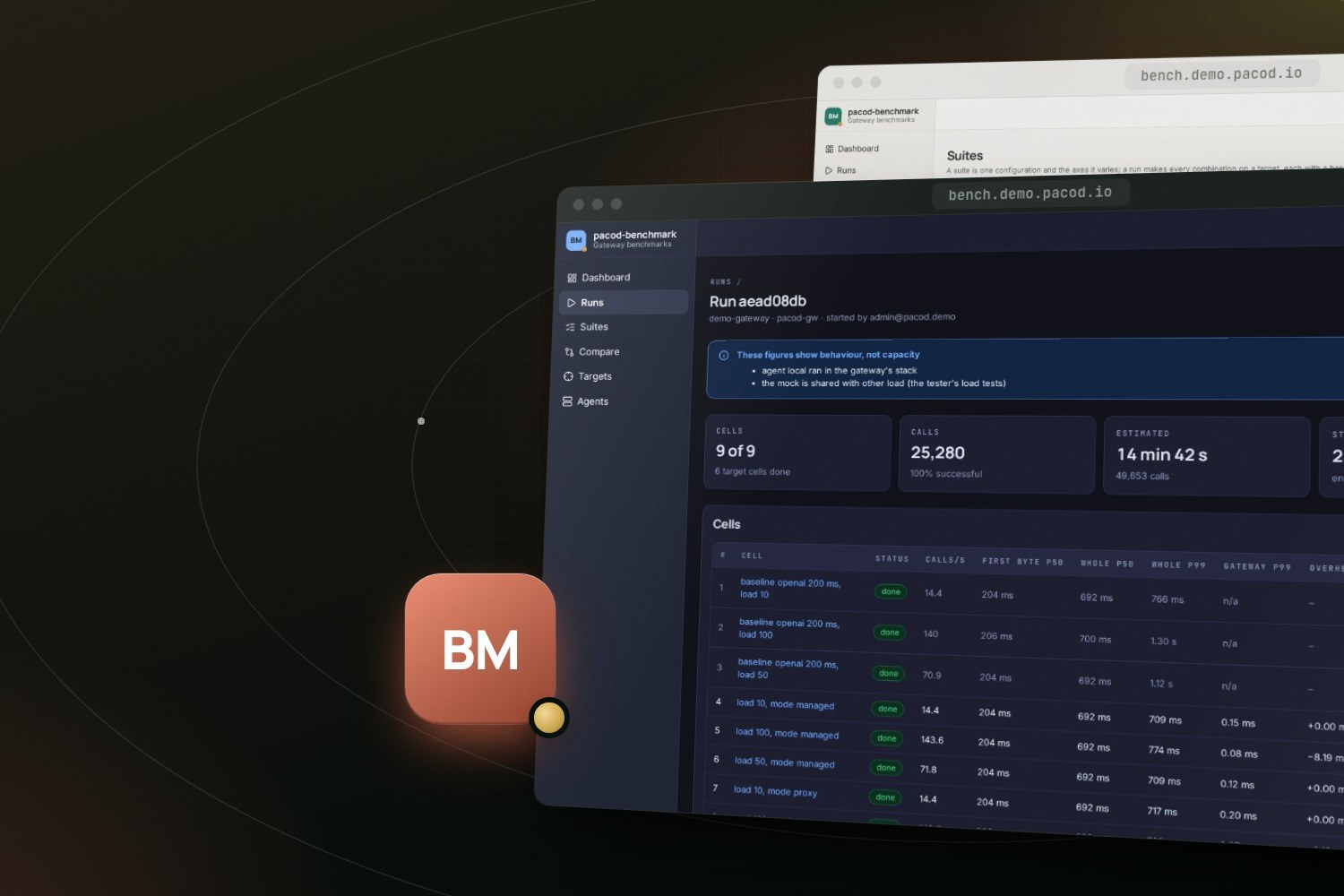Click the Dashboard icon in the light background window

coord(830,149)
